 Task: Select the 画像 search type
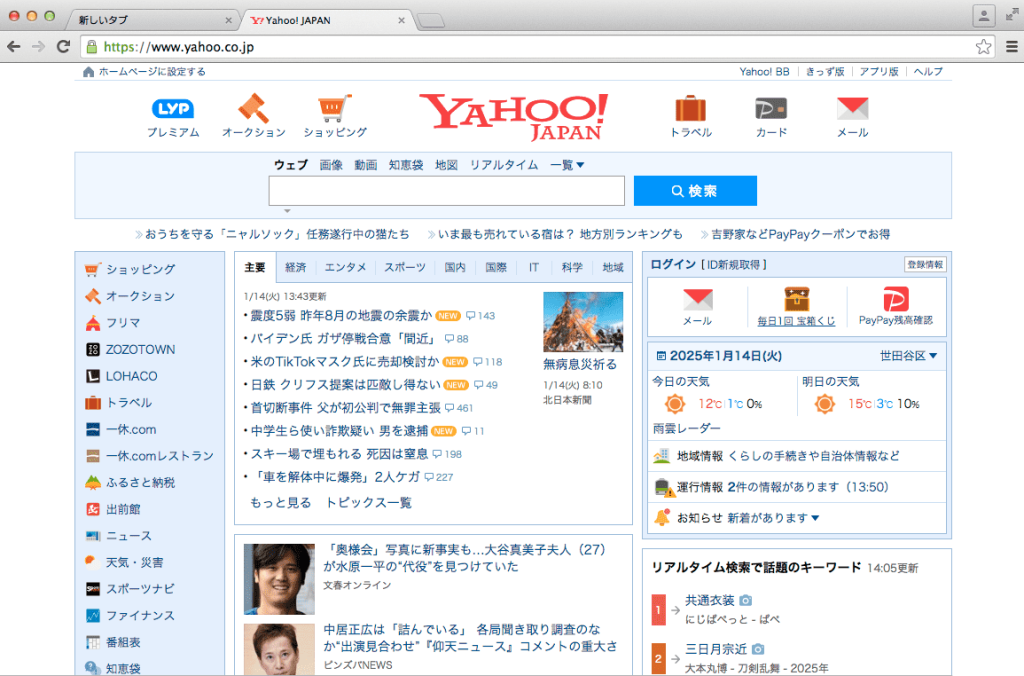pos(330,165)
